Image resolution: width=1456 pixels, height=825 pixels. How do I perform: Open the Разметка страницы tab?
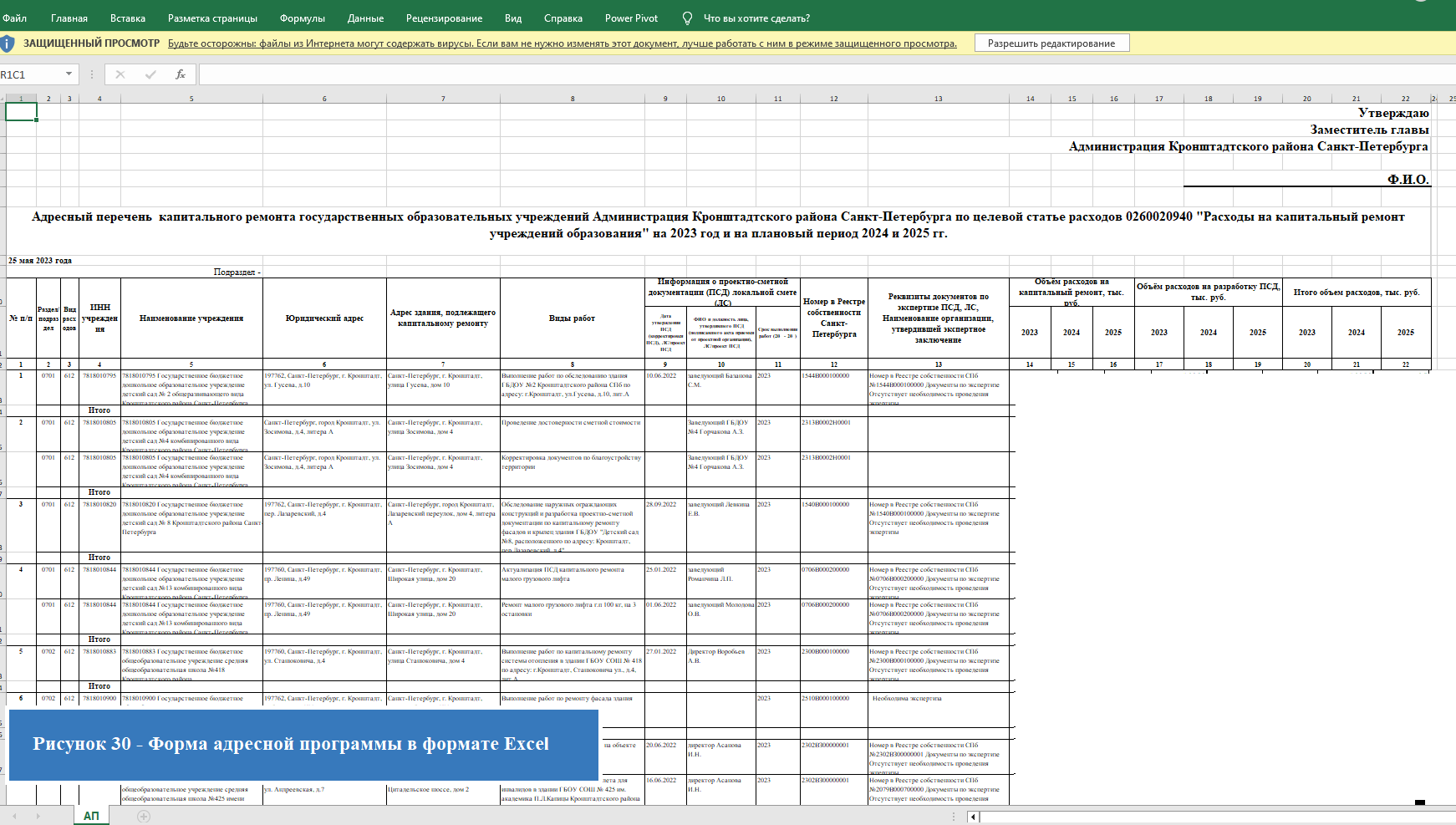tap(212, 18)
